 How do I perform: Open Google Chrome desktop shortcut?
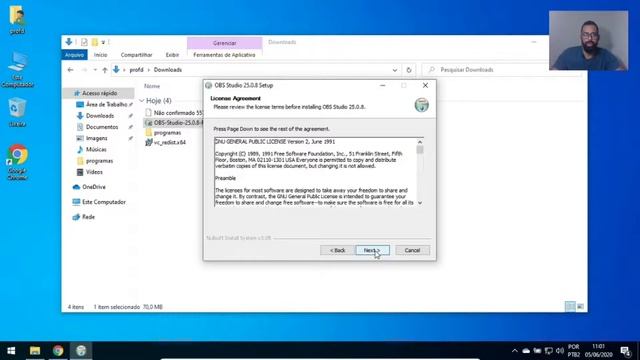(17, 162)
